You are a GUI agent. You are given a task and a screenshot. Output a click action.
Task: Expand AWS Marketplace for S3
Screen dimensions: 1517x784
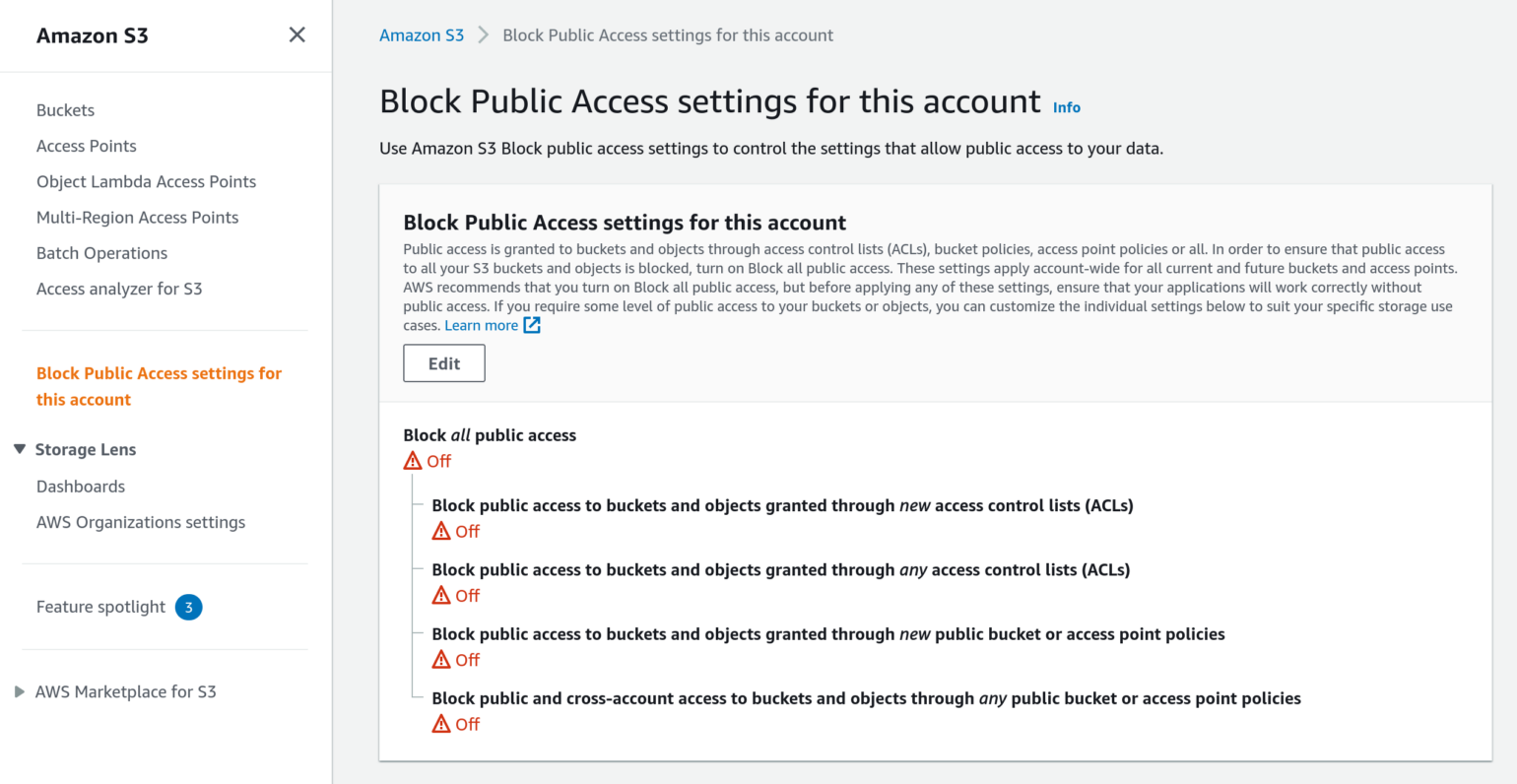tap(19, 691)
